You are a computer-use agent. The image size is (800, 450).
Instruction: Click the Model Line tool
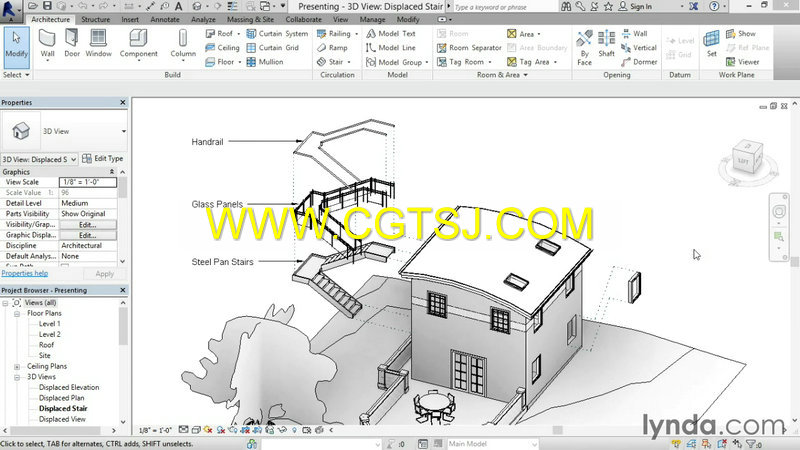click(x=391, y=47)
